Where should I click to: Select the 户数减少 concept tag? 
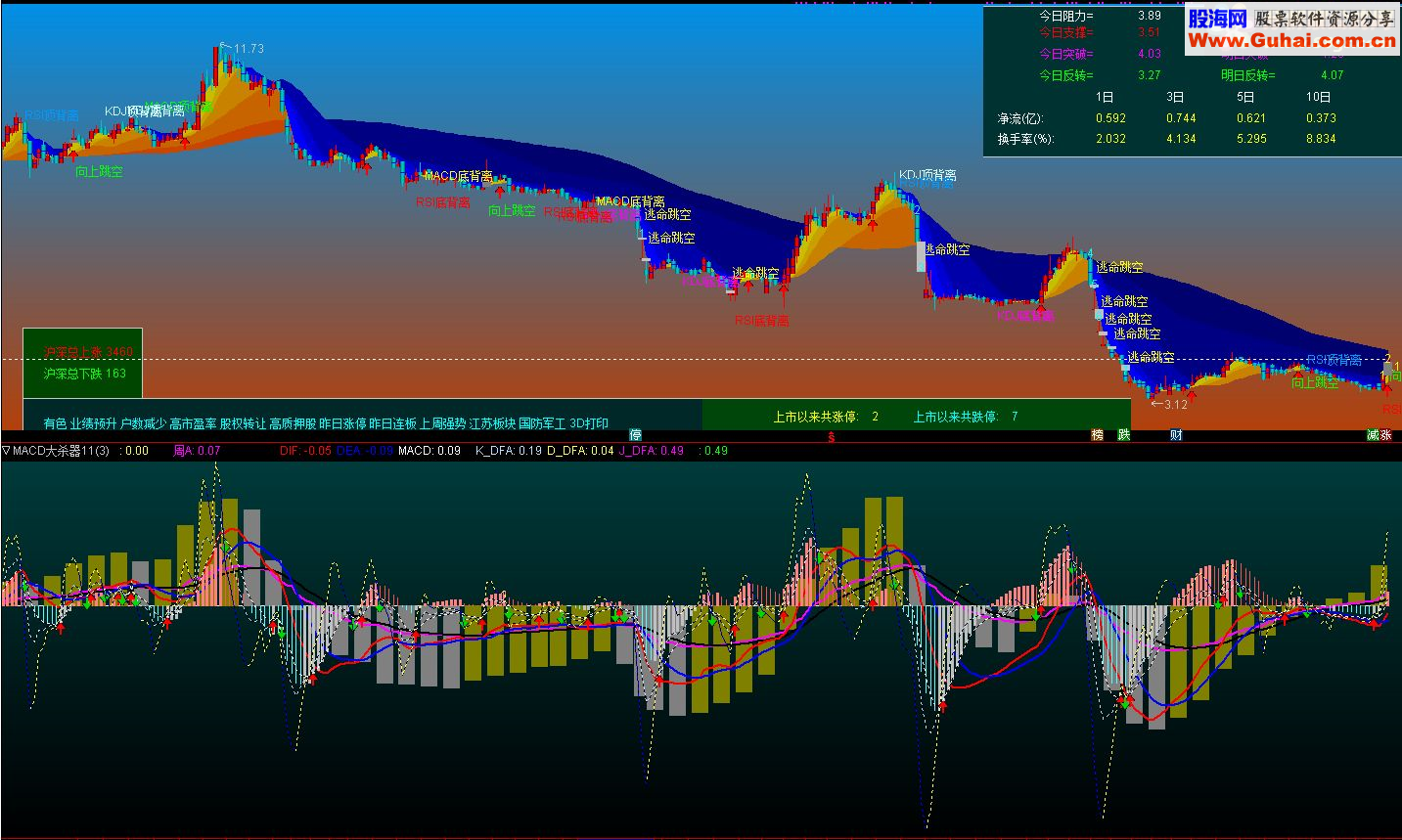click(x=143, y=423)
